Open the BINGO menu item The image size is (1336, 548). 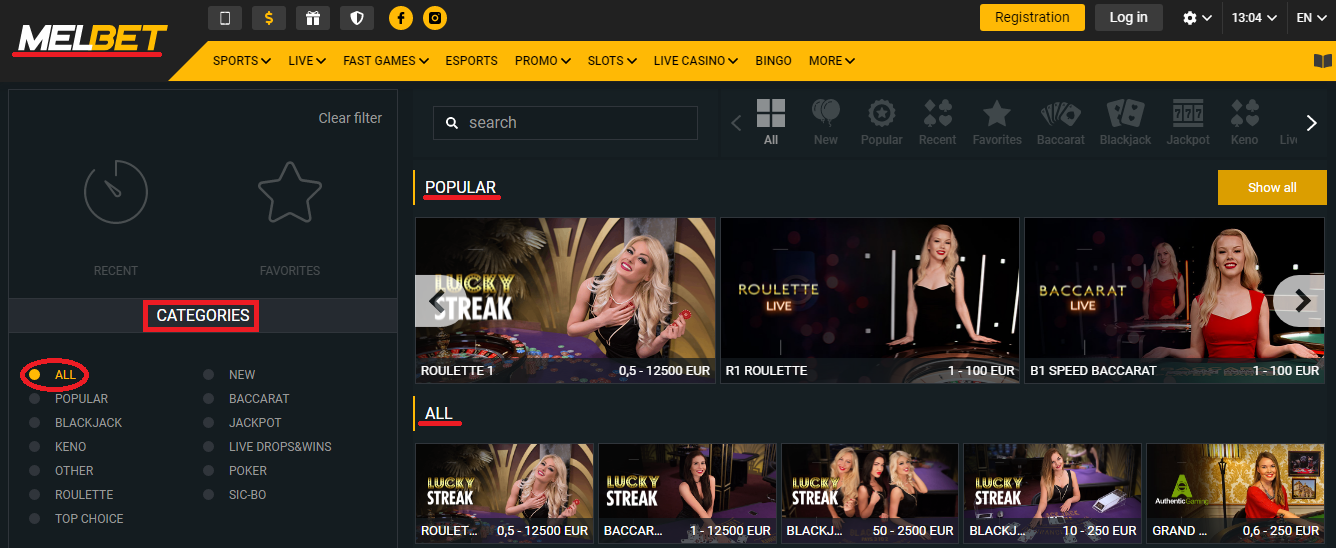click(773, 61)
